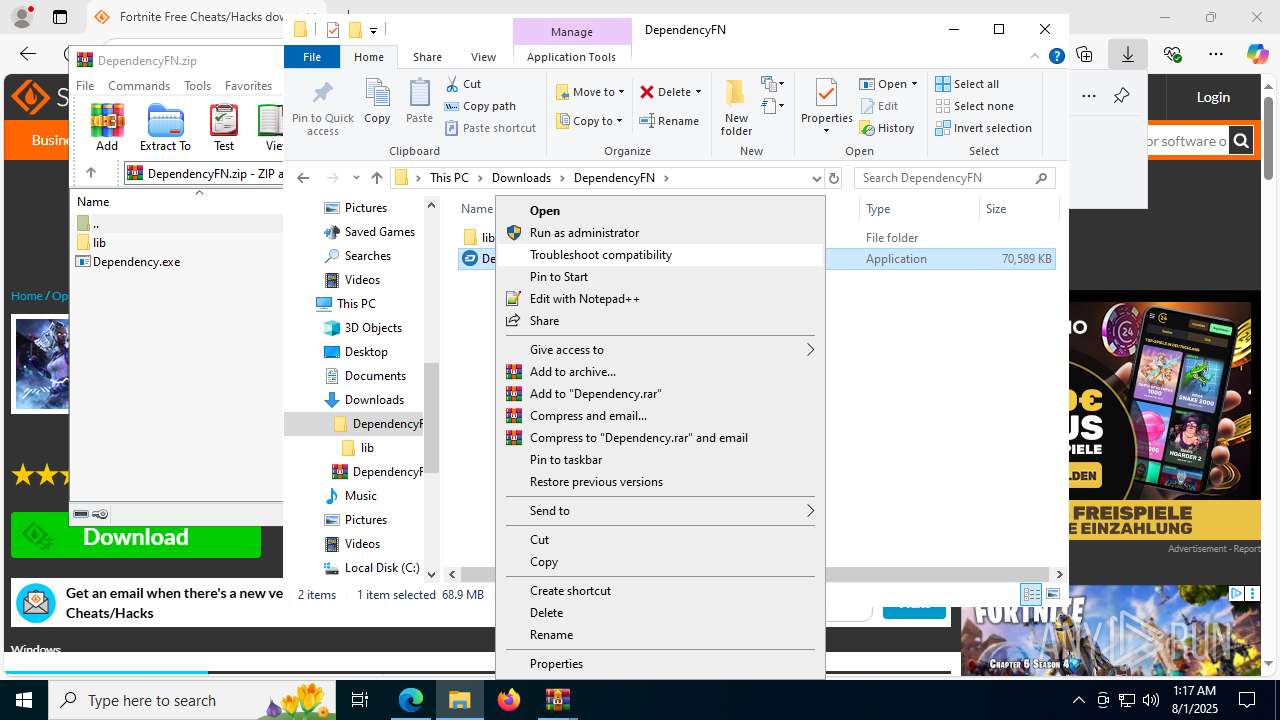Click Copy path in the ribbon

[480, 106]
